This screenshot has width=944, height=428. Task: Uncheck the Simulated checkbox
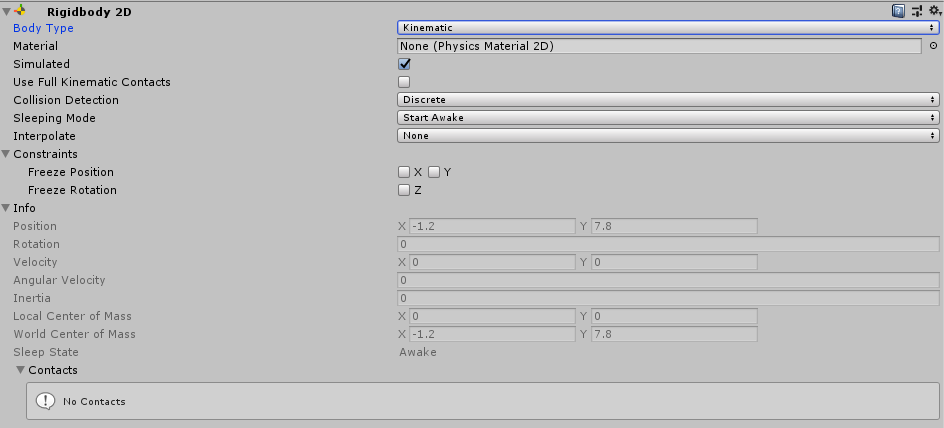(x=404, y=64)
